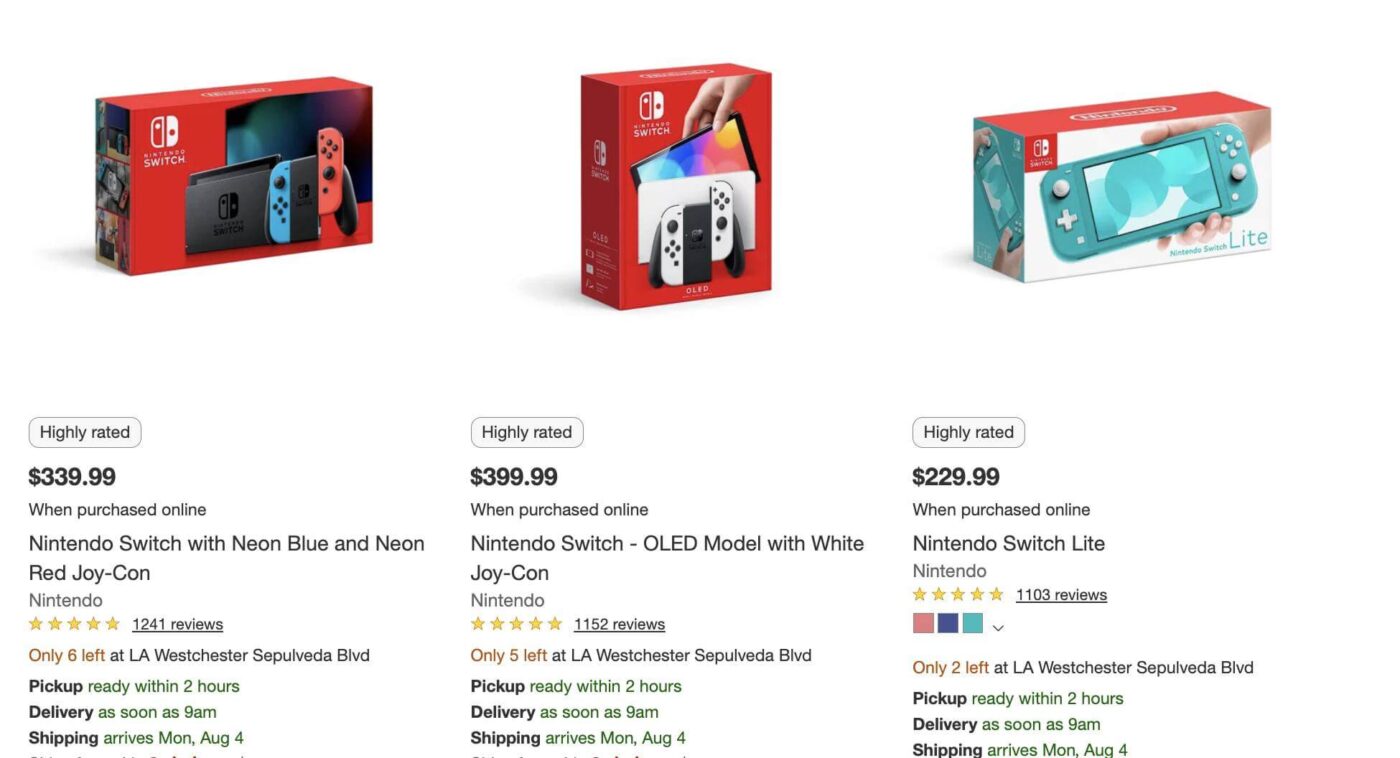Click star rating for the OLED Model
1400x758 pixels.
(517, 624)
